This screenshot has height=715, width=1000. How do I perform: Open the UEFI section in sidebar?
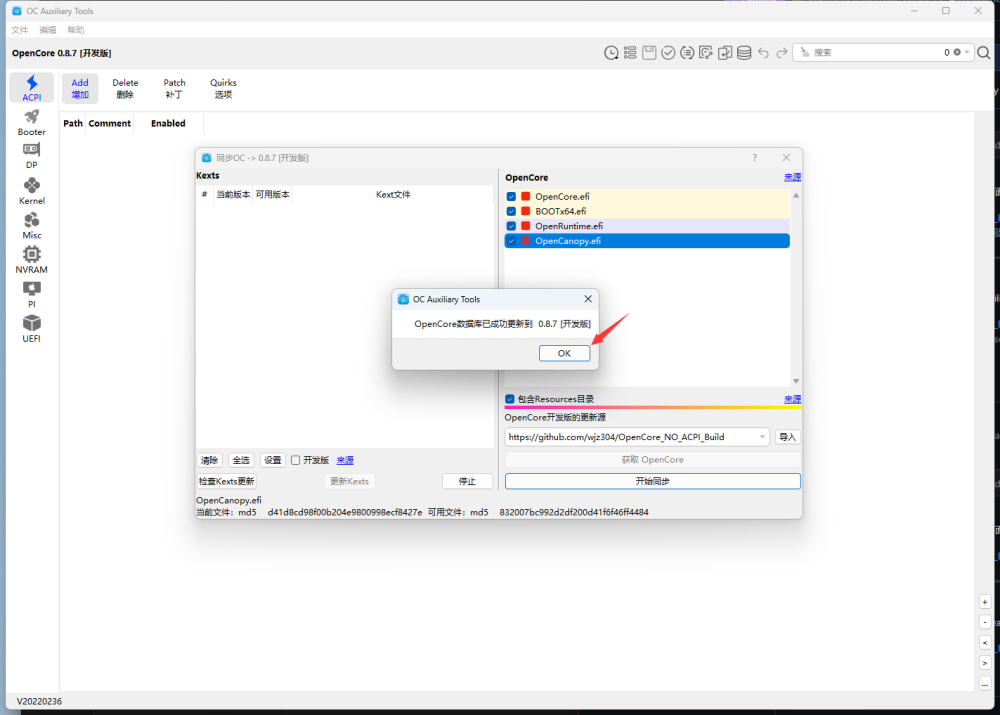pos(31,329)
